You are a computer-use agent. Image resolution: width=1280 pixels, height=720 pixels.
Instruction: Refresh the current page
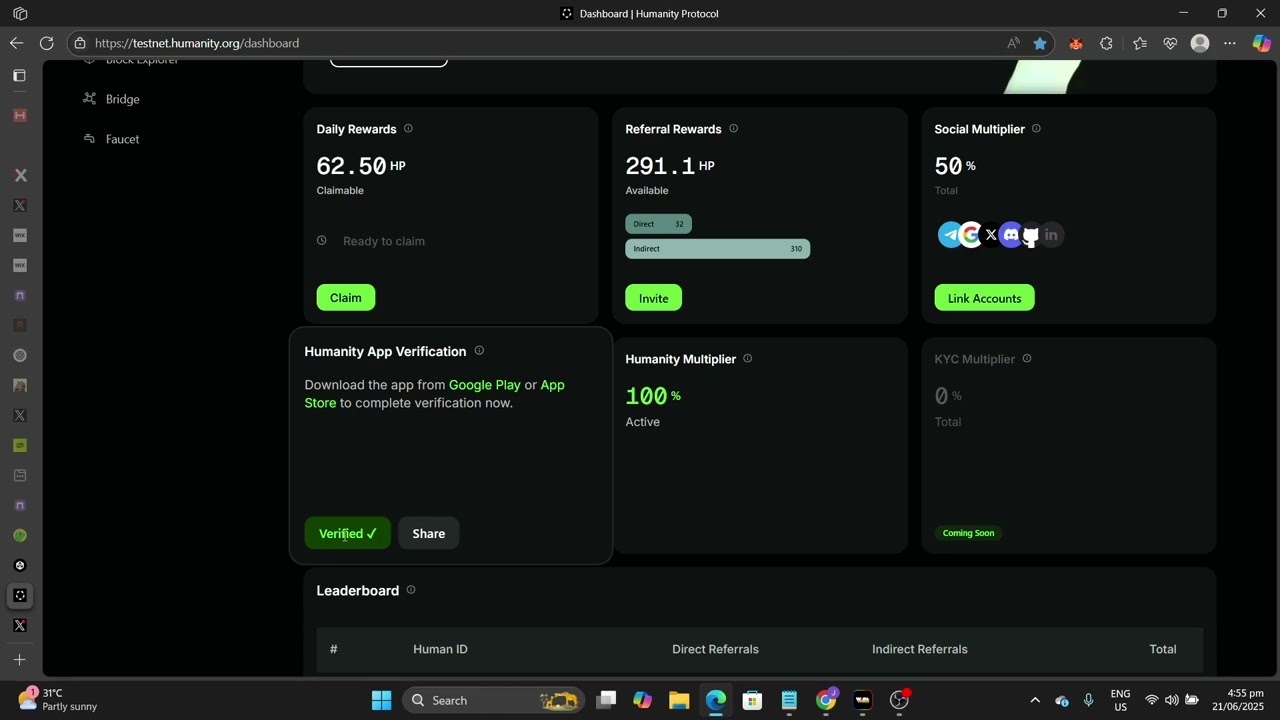pos(47,43)
